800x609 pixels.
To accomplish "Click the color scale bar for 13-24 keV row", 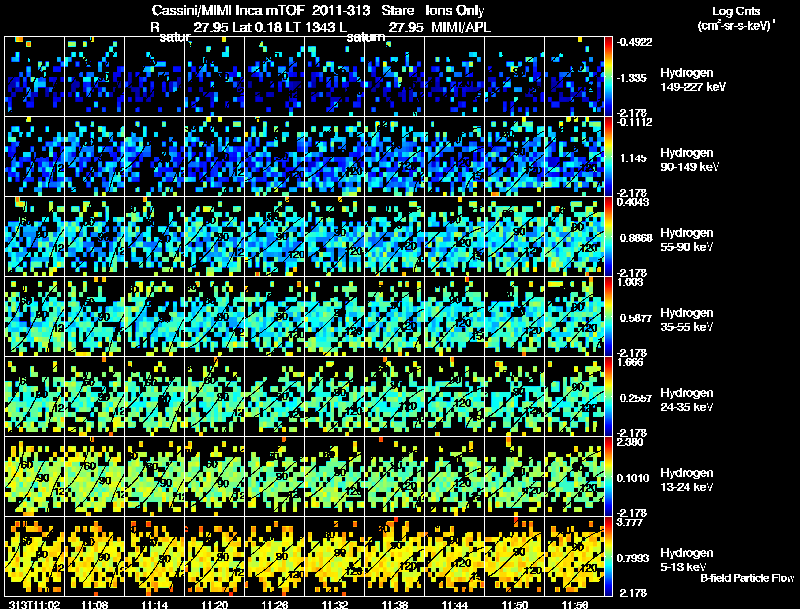I will [x=608, y=476].
